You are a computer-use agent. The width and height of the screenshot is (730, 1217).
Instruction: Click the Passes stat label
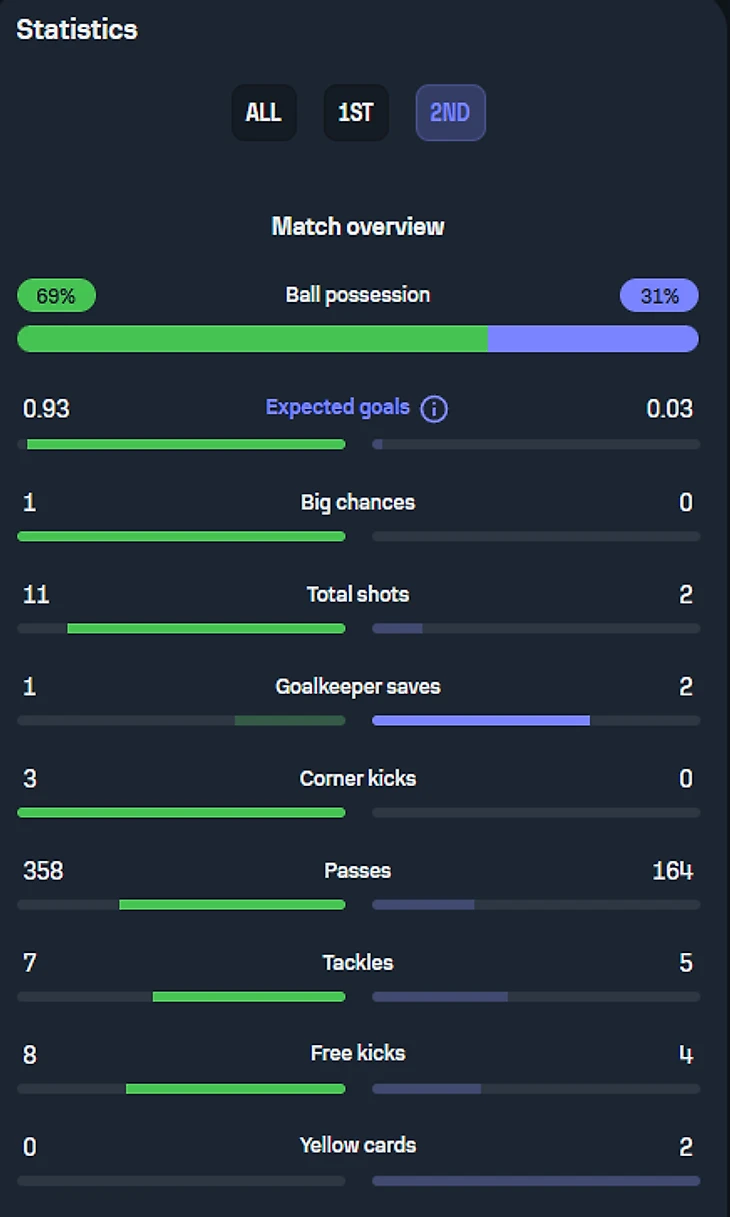click(358, 871)
